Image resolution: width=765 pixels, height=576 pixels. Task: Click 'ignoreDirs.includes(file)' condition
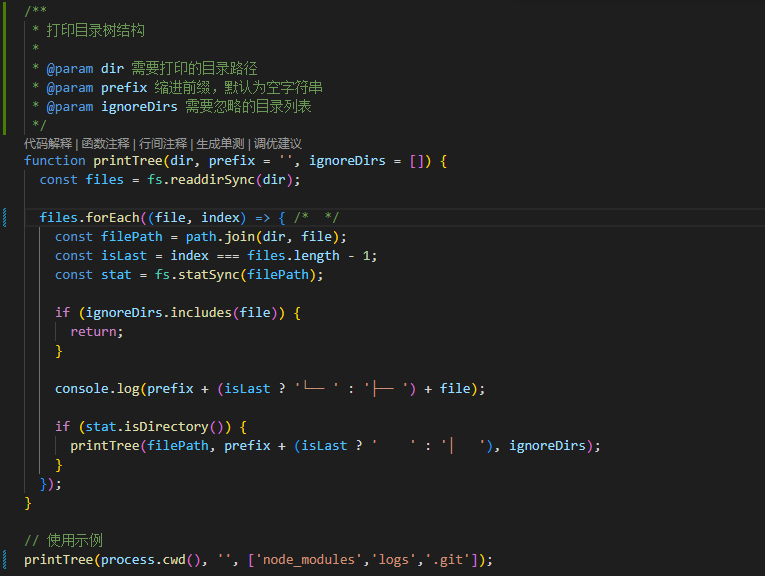point(181,313)
